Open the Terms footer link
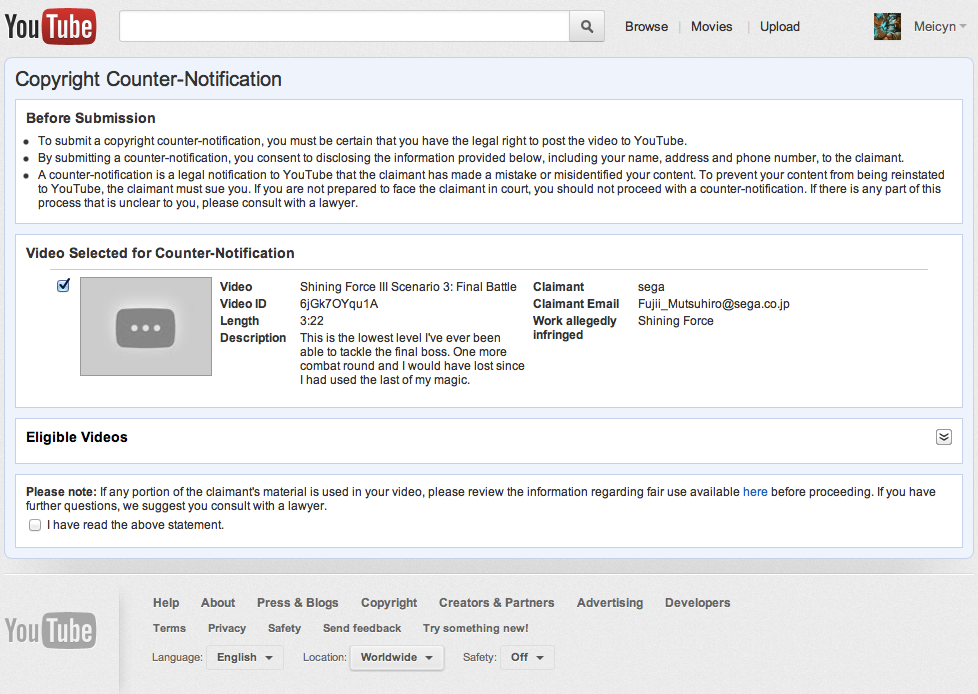Image resolution: width=978 pixels, height=694 pixels. click(x=169, y=628)
